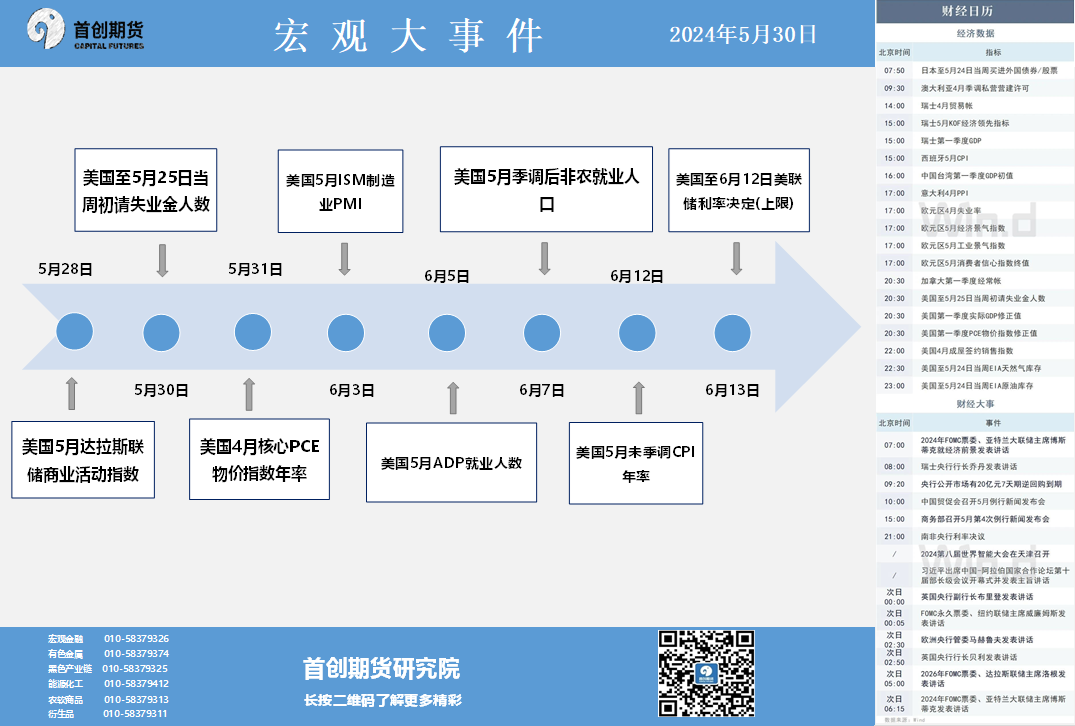Click 能源化工 phone number 010-58379412
Image resolution: width=1075 pixels, height=726 pixels.
pyautogui.click(x=136, y=684)
